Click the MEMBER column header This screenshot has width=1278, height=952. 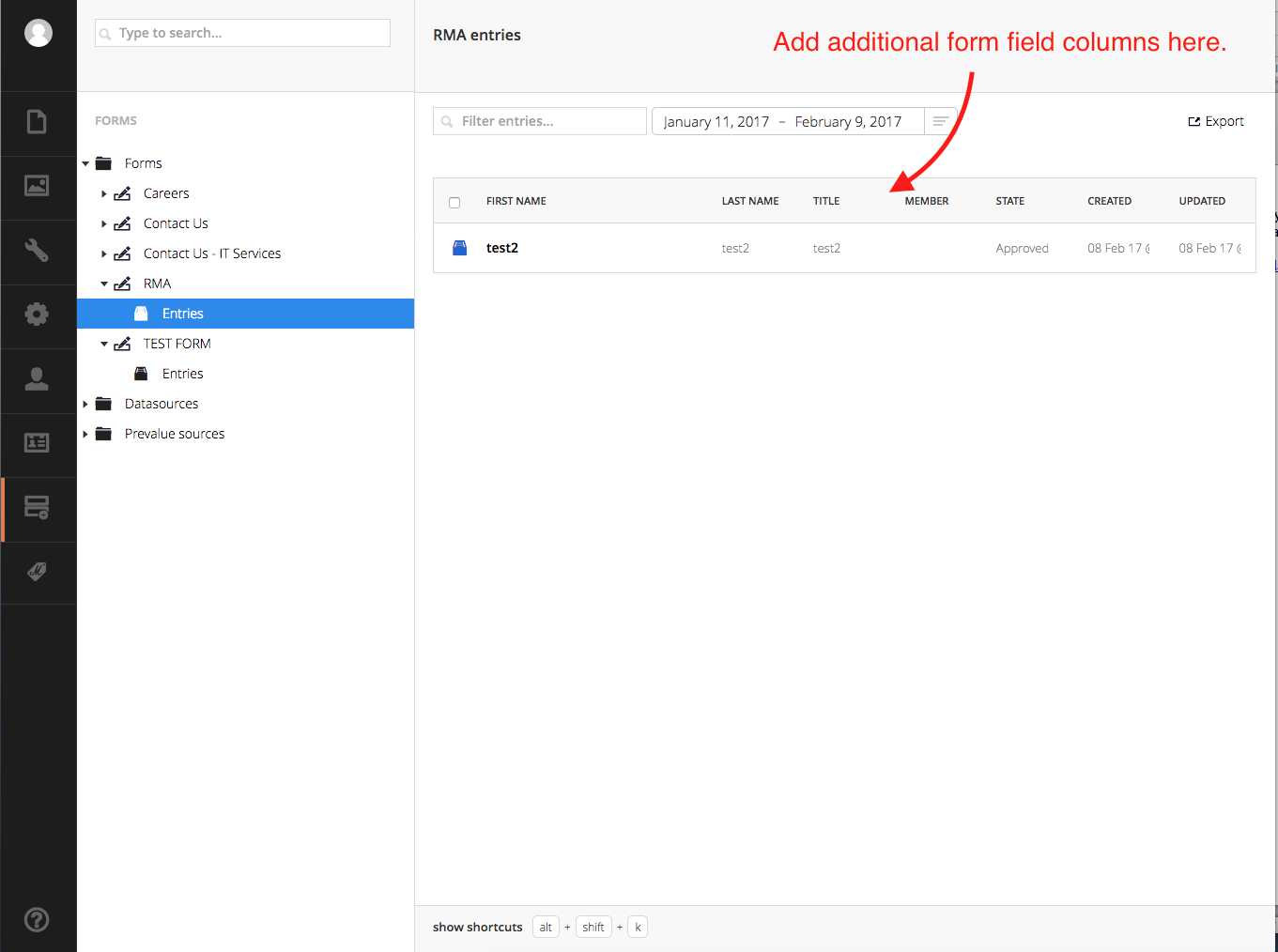pos(927,201)
